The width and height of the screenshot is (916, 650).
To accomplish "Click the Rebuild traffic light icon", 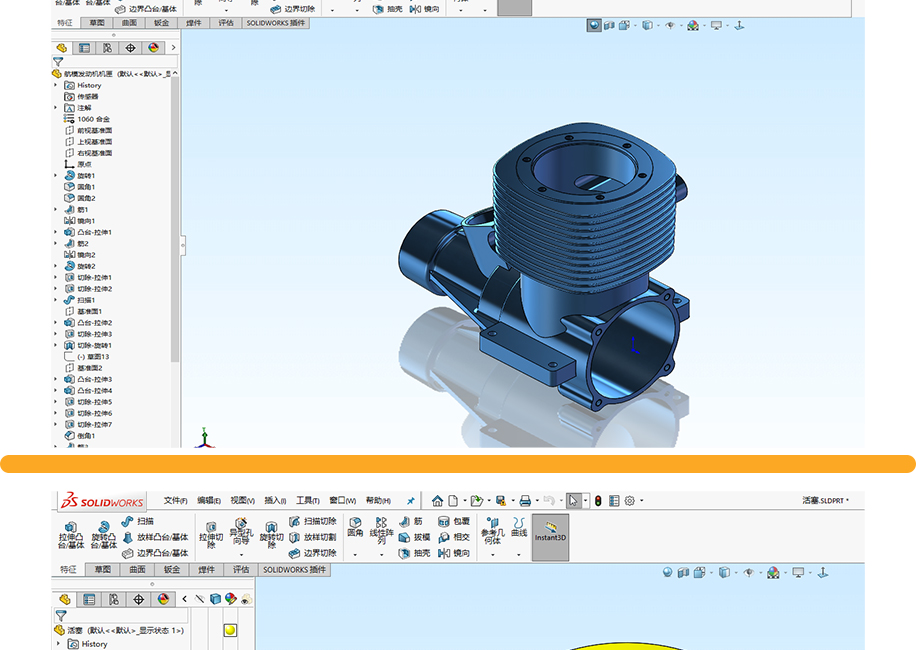I will coord(598,500).
